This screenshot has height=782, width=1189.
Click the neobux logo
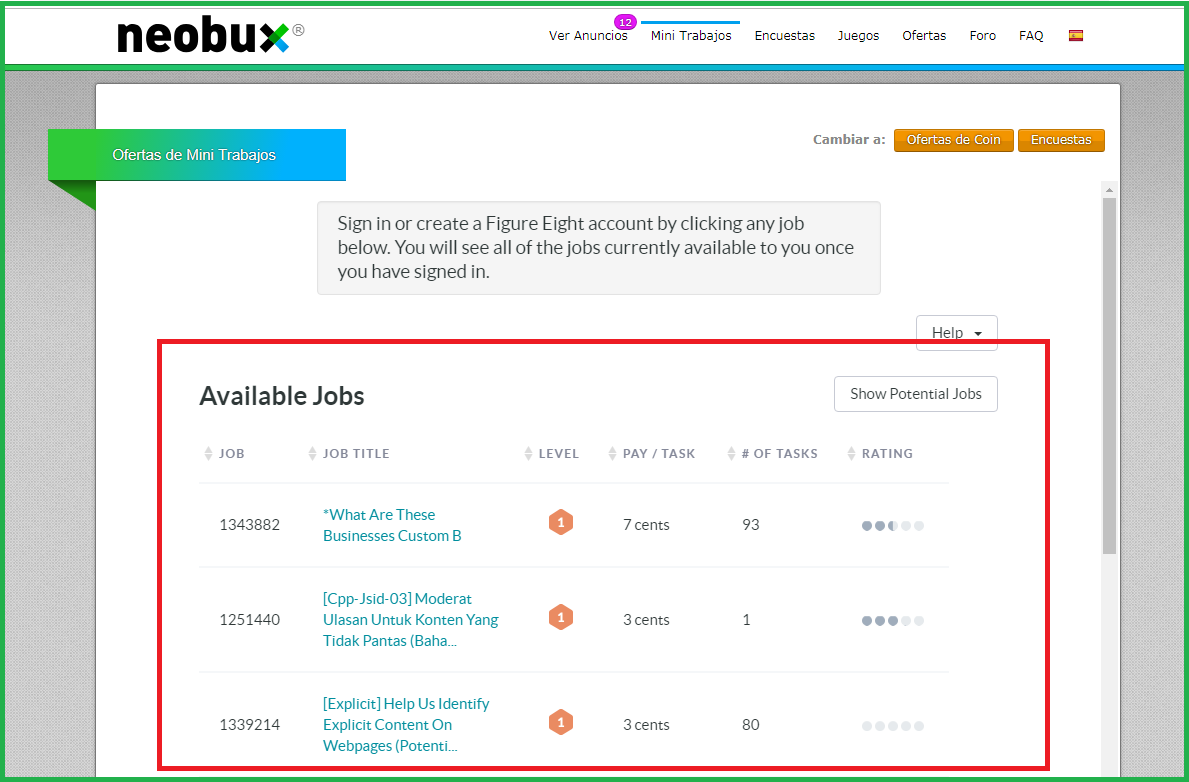210,36
